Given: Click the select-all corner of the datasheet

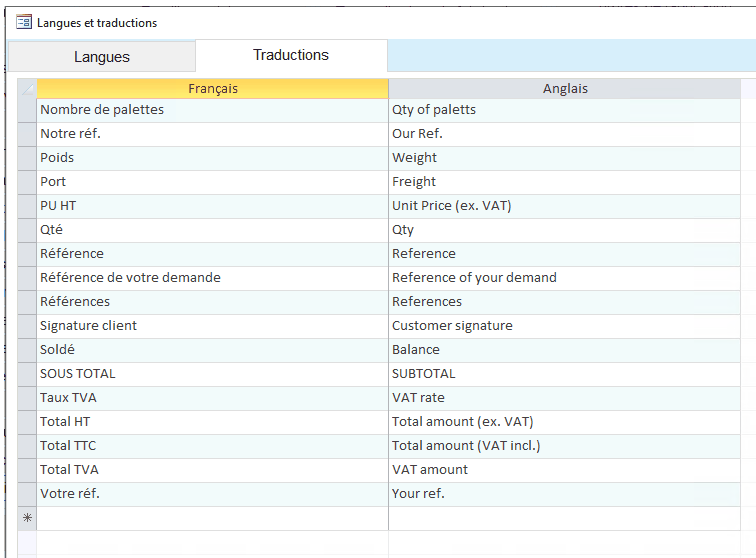Looking at the screenshot, I should (27, 89).
